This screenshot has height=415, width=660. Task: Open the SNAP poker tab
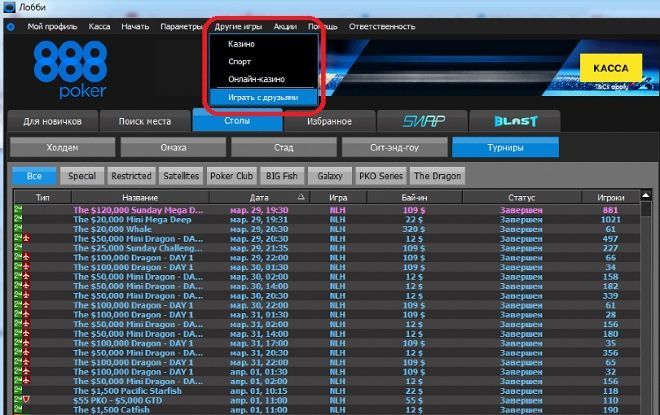pos(423,121)
